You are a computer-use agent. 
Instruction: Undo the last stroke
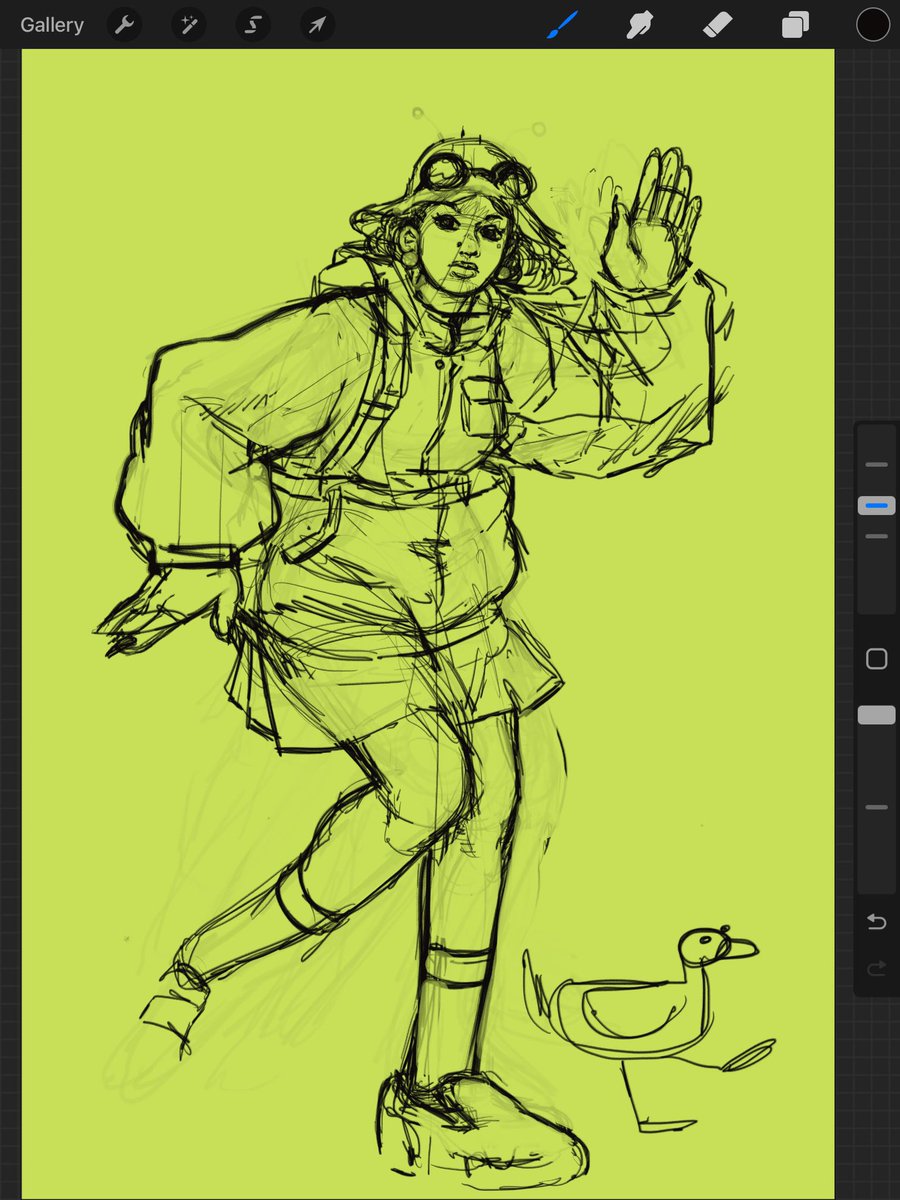tap(876, 922)
